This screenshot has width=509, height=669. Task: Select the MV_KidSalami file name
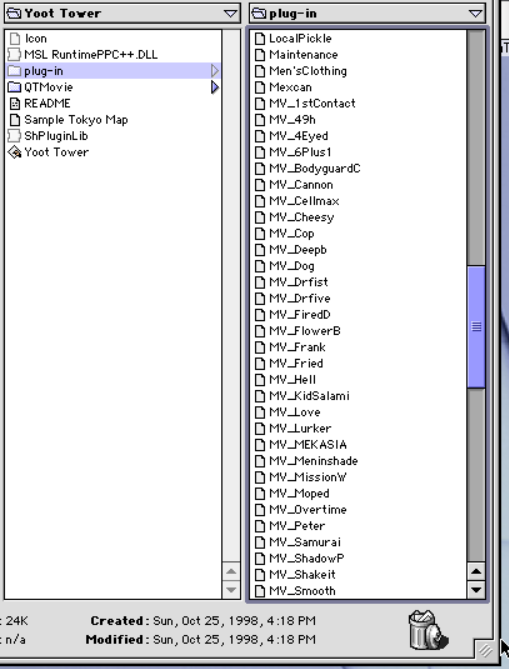click(x=309, y=396)
